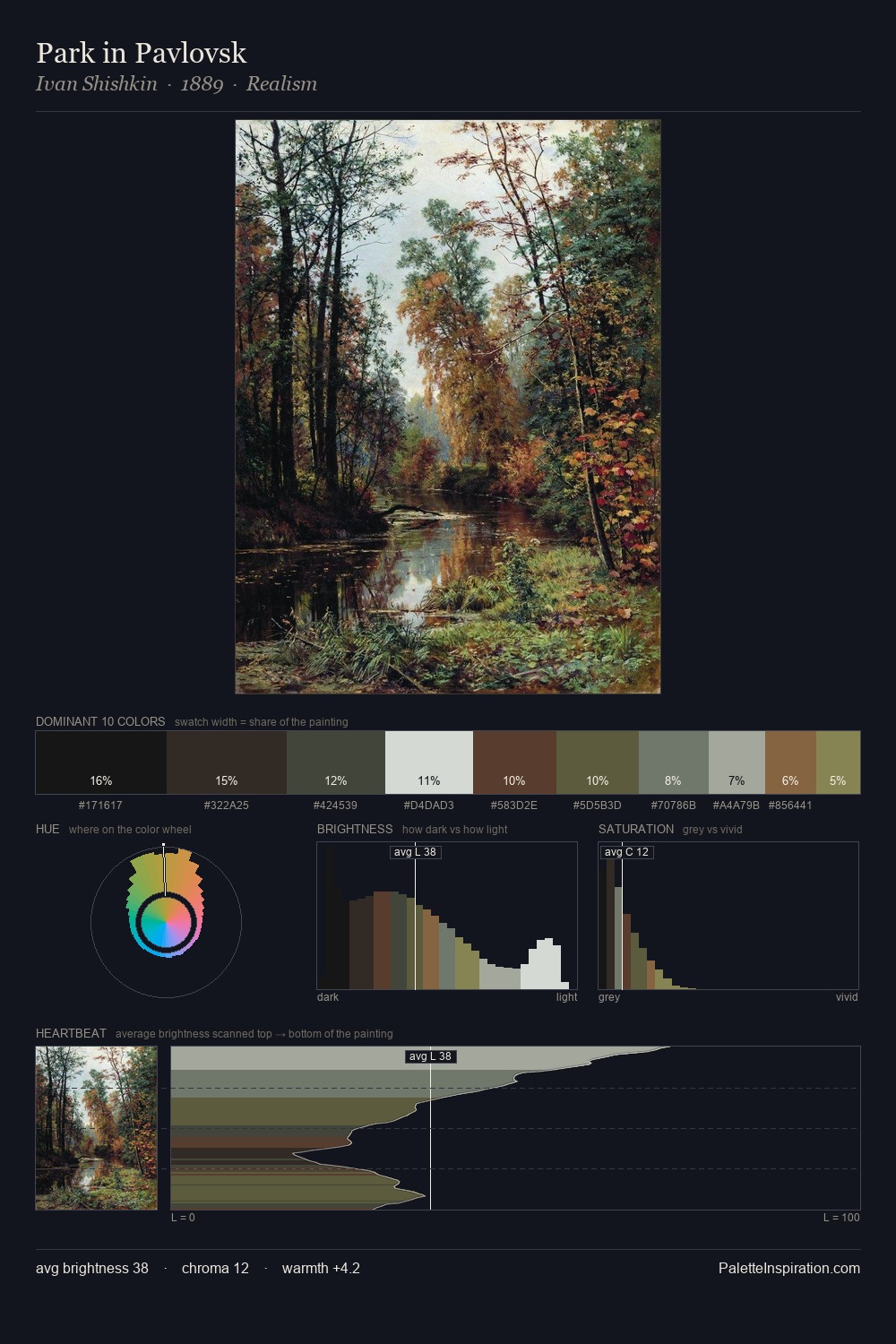The width and height of the screenshot is (896, 1344).
Task: Click the avg L 38 brightness label
Action: click(x=416, y=852)
